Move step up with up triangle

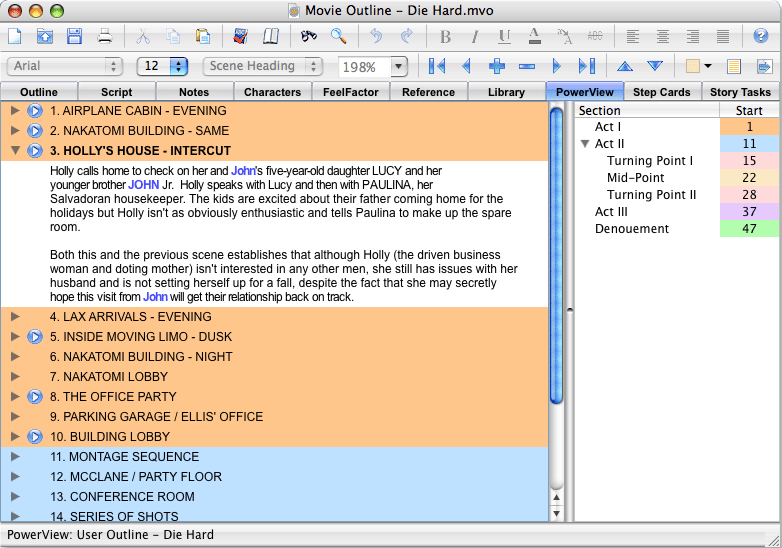(625, 66)
